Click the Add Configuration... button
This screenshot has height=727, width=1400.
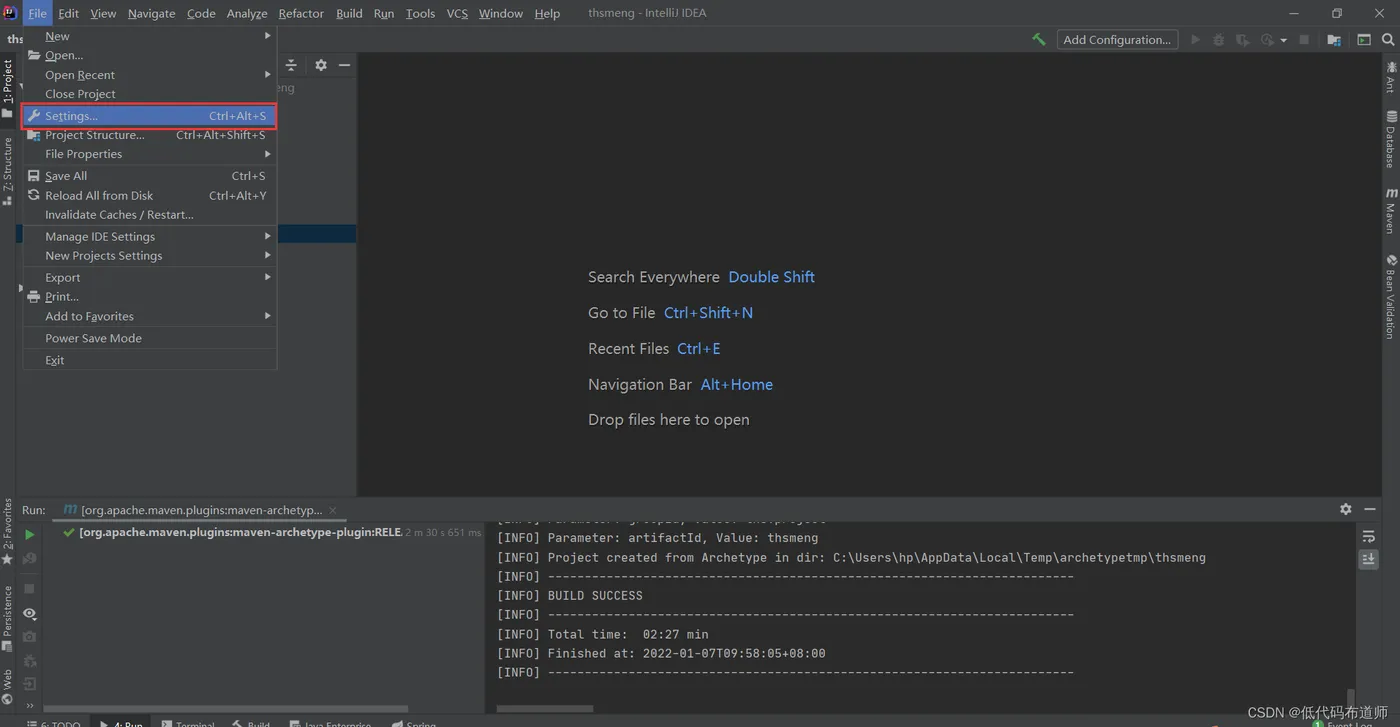point(1117,40)
